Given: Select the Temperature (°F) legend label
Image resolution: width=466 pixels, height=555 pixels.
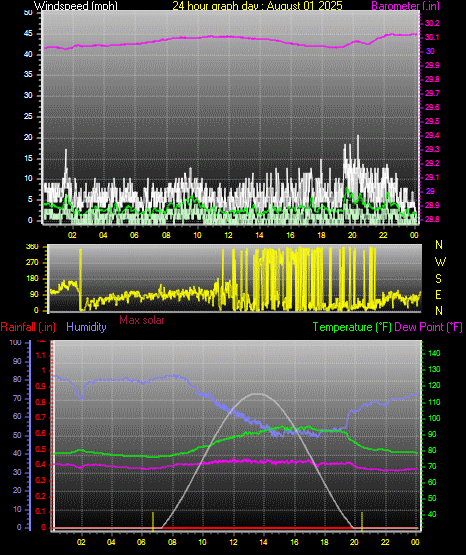Looking at the screenshot, I should pyautogui.click(x=352, y=327).
